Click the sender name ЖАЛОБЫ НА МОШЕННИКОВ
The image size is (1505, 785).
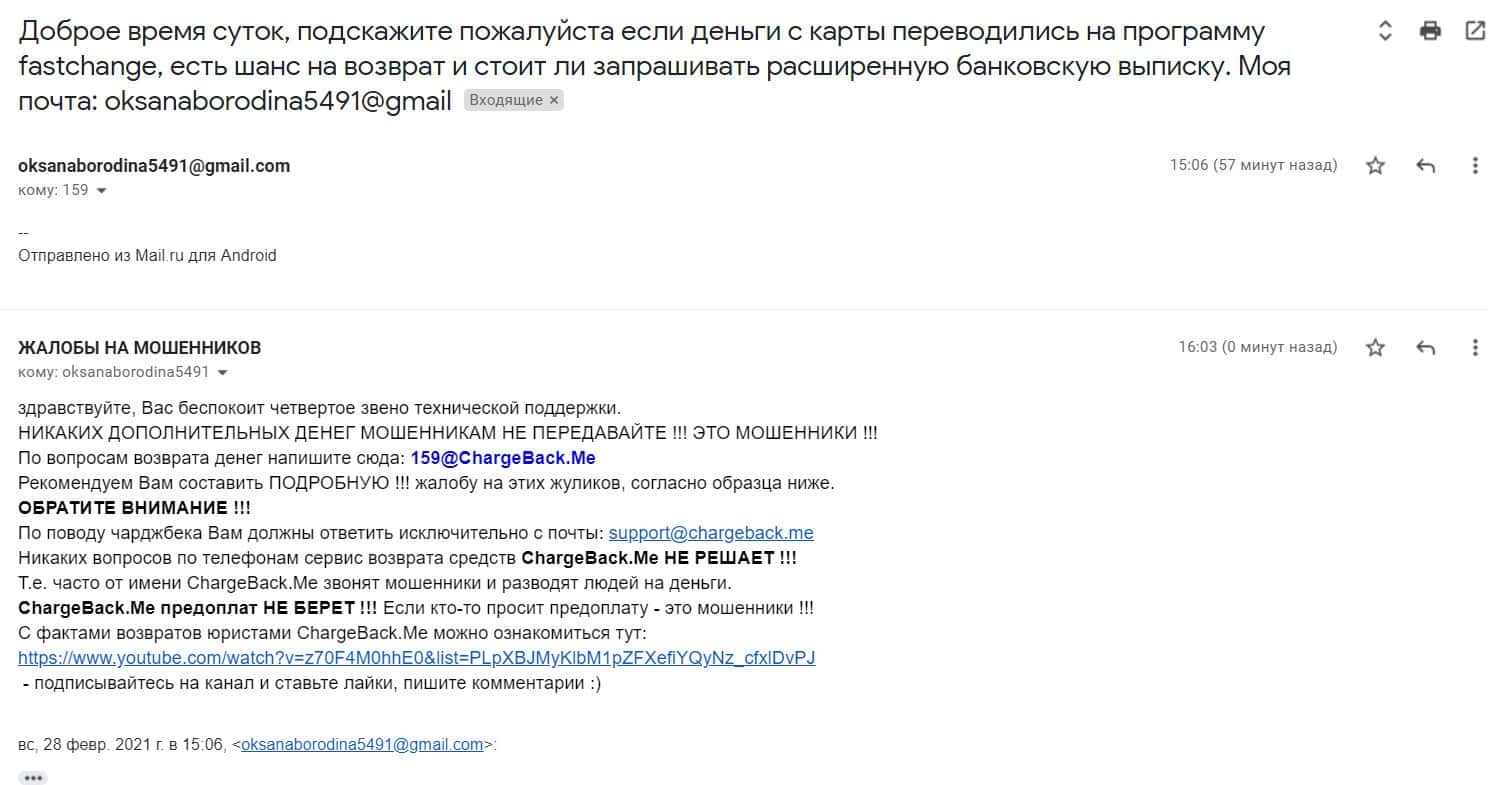point(140,348)
